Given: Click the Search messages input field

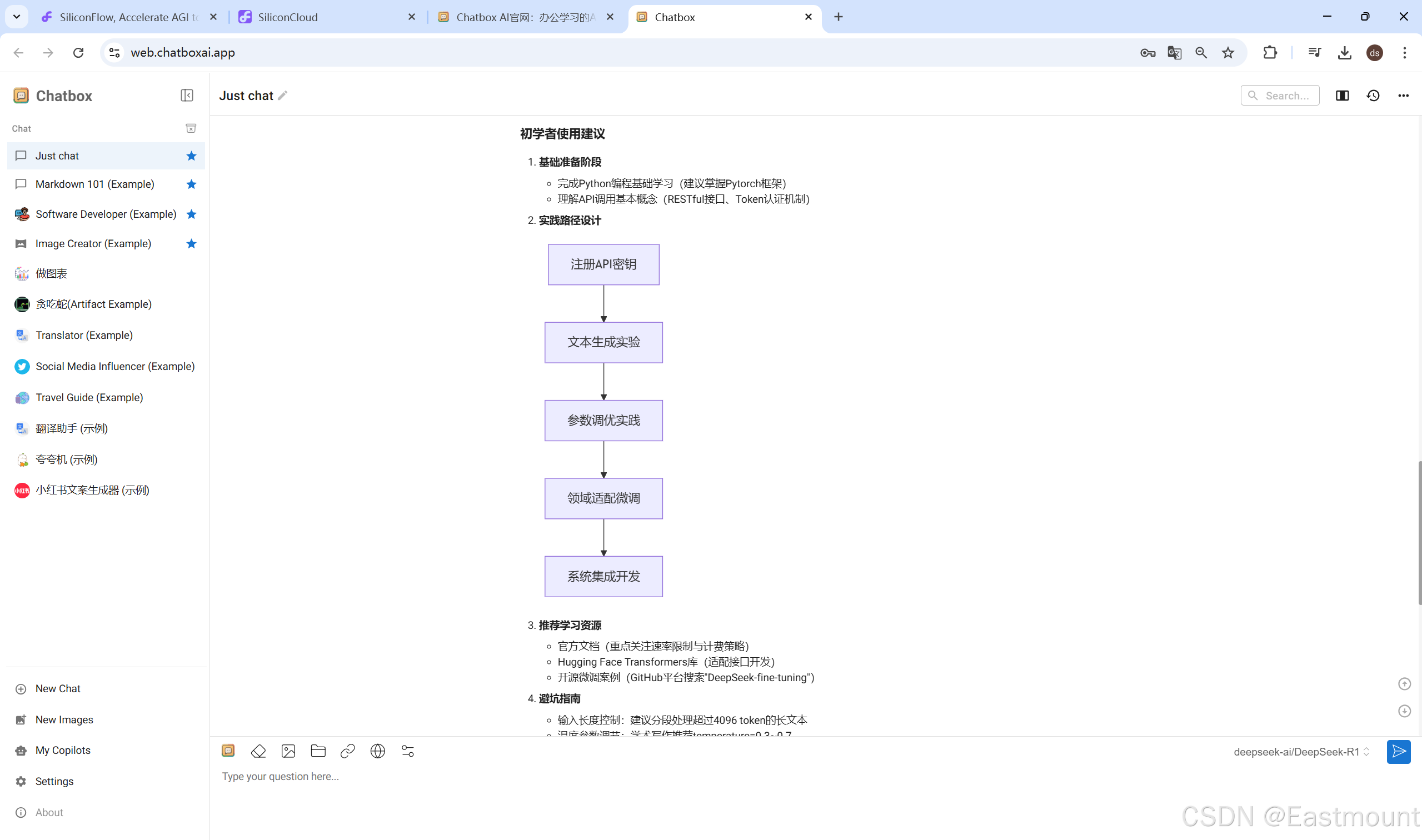Looking at the screenshot, I should click(1286, 96).
